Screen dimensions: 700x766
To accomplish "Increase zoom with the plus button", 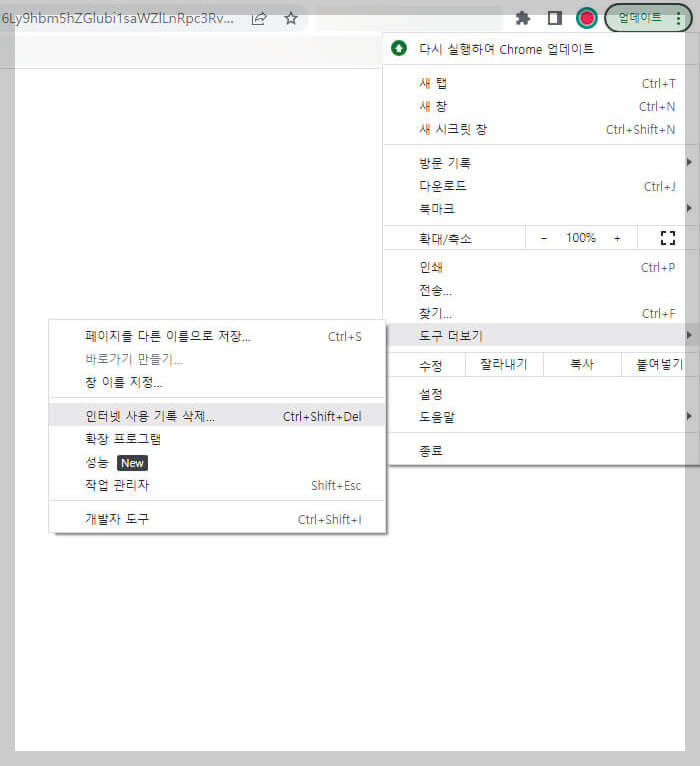I will 617,238.
